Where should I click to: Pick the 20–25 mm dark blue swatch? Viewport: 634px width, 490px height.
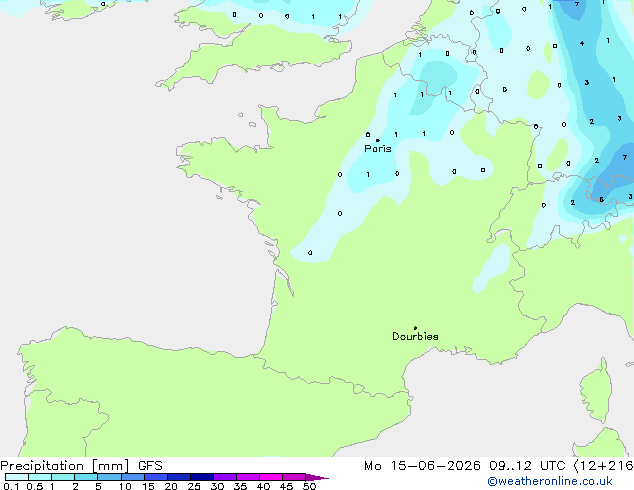coord(179,477)
